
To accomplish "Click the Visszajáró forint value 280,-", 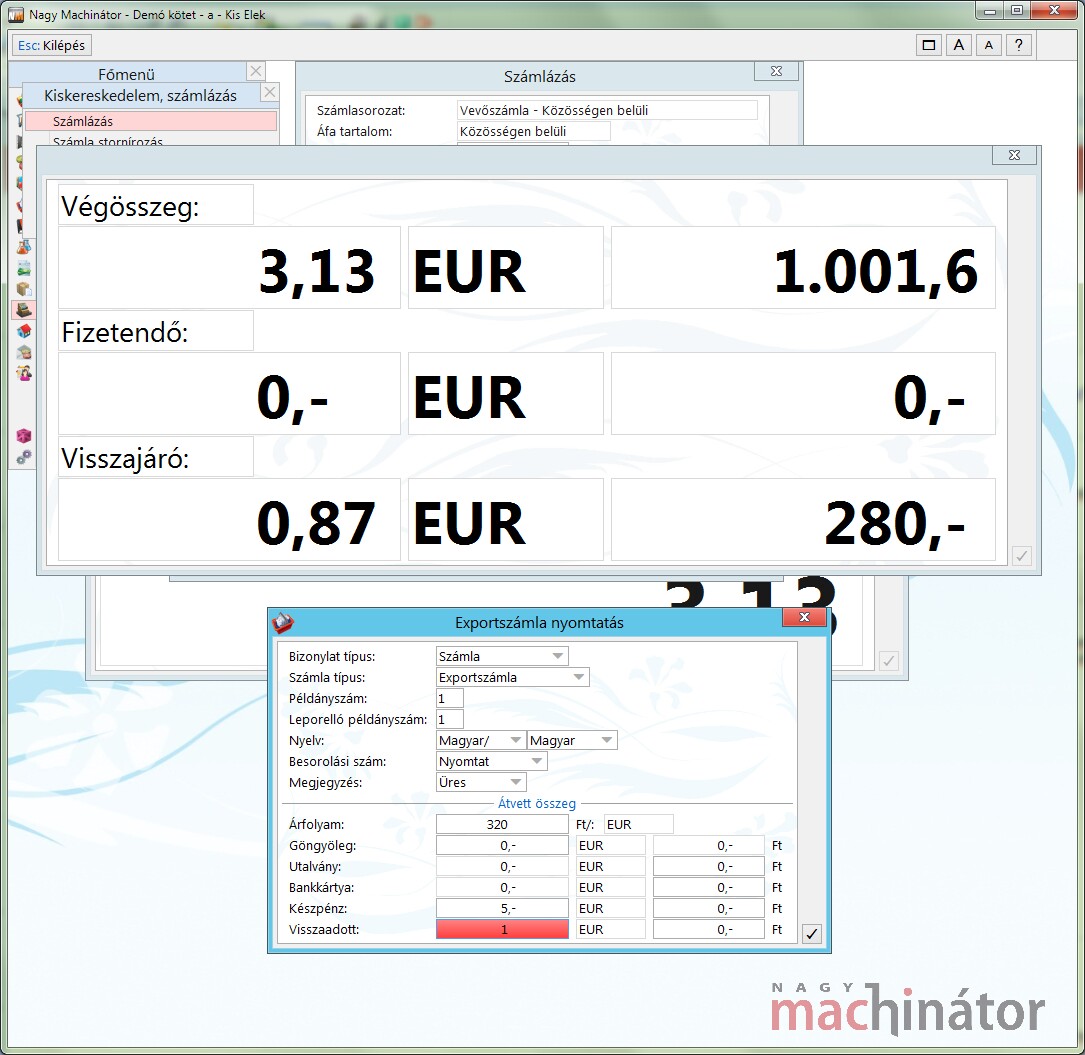I will (803, 520).
